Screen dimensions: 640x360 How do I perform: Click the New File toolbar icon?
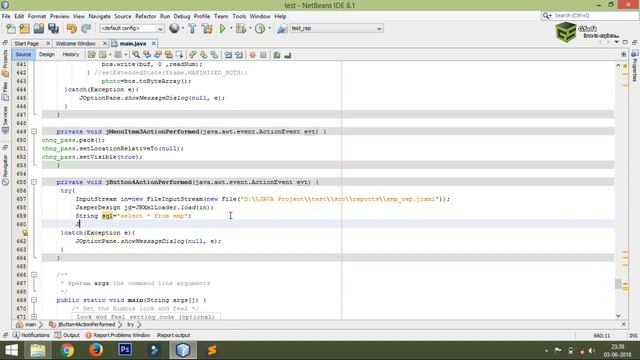click(11, 29)
